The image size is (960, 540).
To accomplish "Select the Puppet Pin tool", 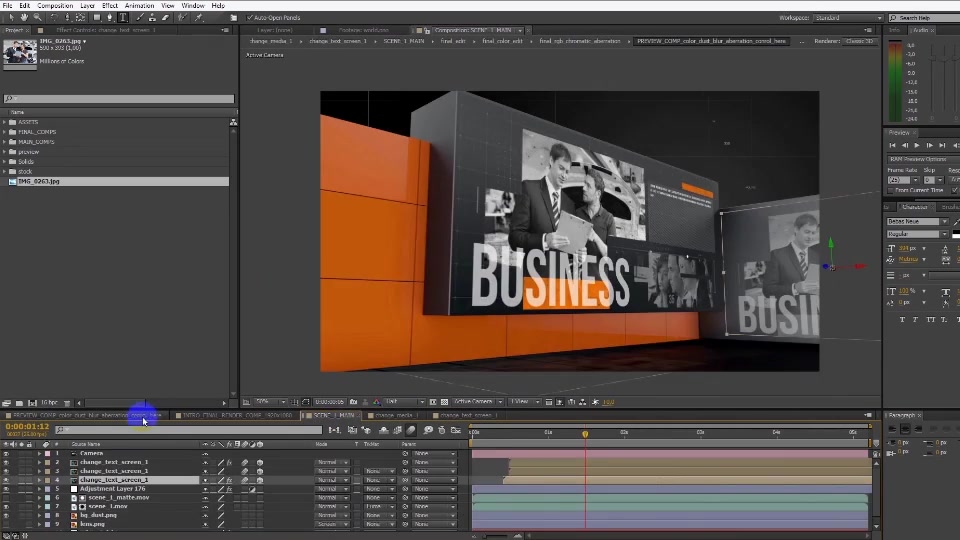I will pos(199,18).
